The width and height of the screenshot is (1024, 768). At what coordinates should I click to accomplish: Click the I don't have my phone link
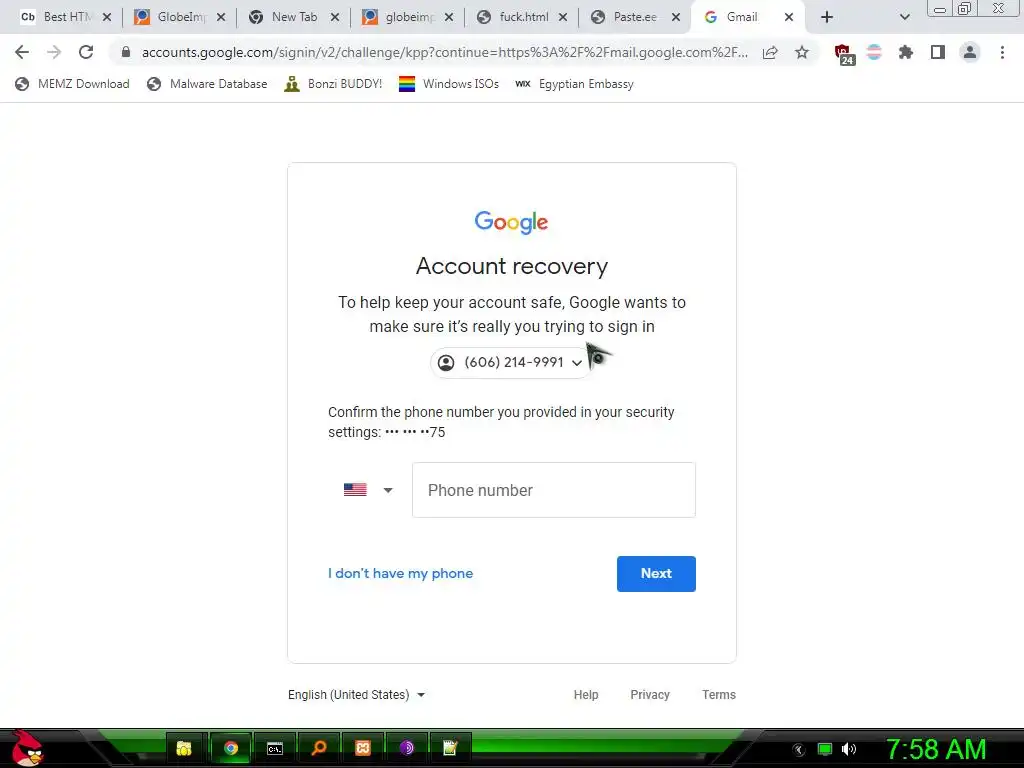(x=400, y=573)
